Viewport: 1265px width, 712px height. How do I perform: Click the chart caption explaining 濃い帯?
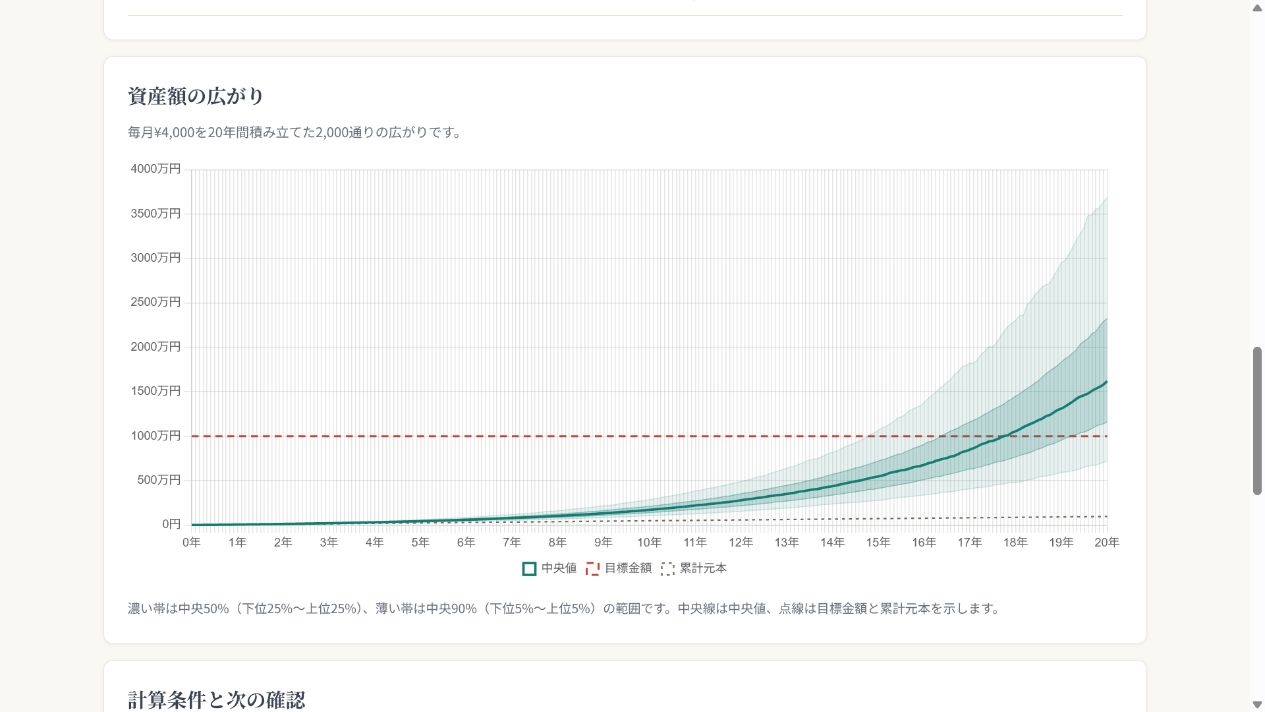(x=565, y=608)
